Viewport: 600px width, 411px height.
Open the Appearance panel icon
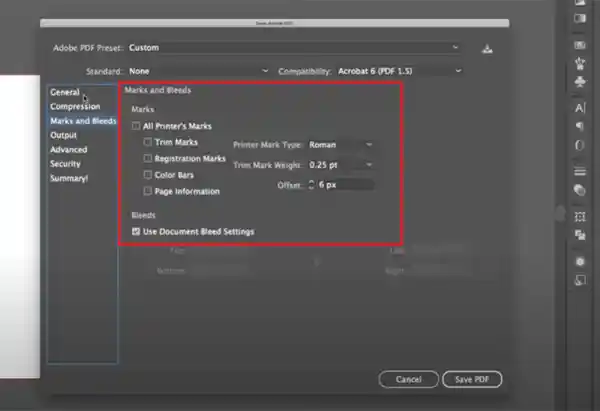coord(580,261)
